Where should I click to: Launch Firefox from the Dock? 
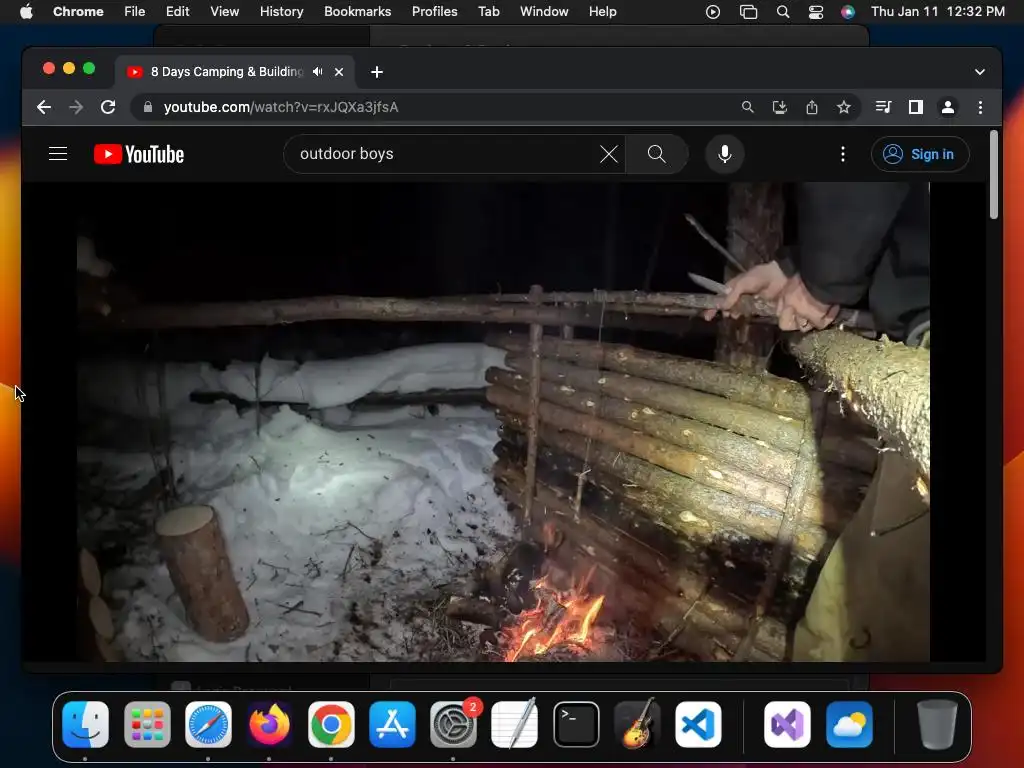click(270, 724)
